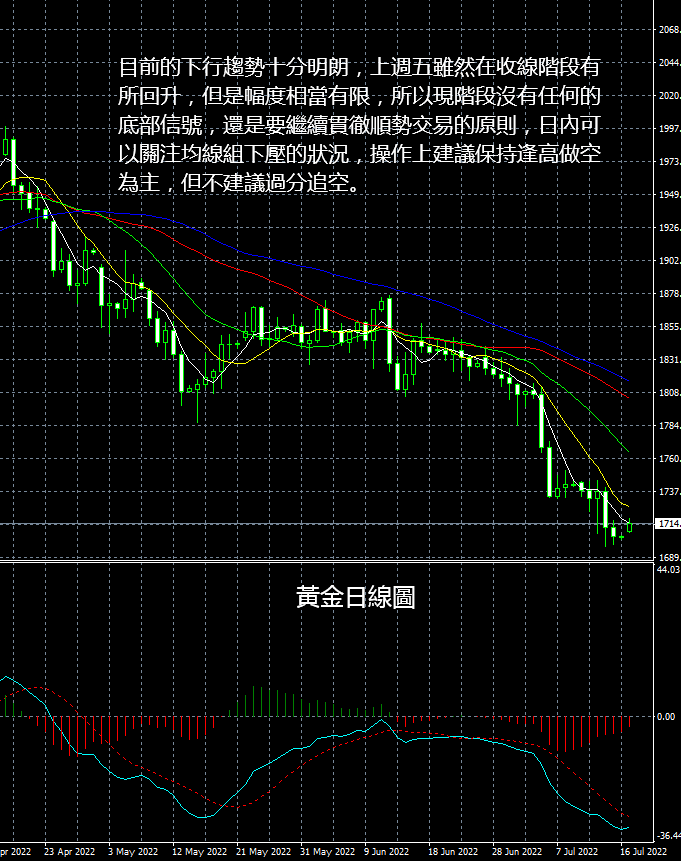Click the 1737 price axis label
This screenshot has height=861, width=681.
[x=669, y=491]
